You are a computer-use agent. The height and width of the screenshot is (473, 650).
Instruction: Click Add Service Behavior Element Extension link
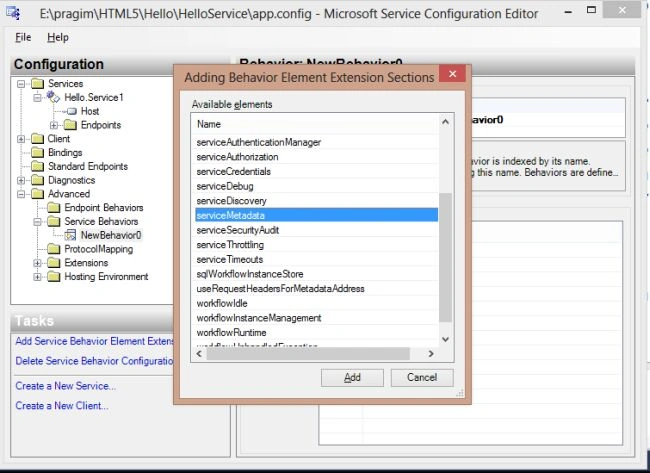click(x=95, y=341)
